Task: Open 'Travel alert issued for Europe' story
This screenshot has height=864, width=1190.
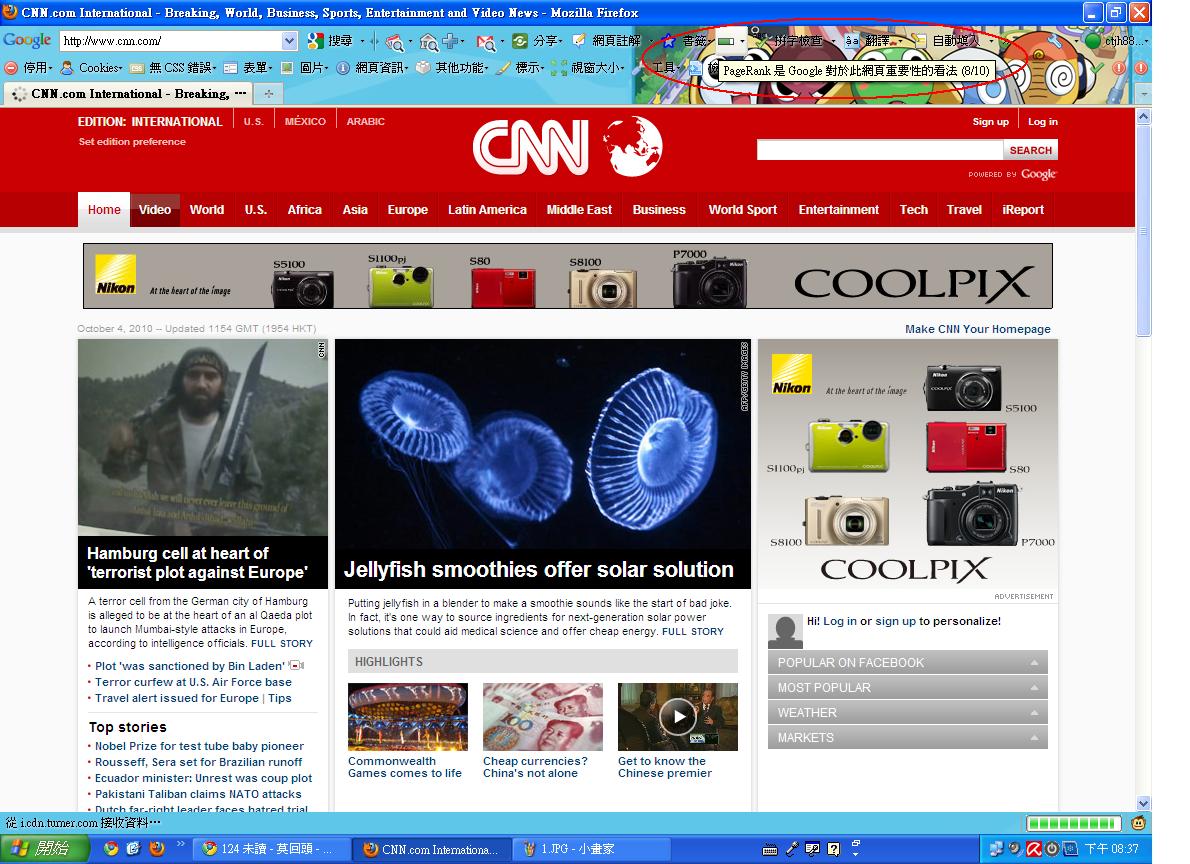Action: [177, 698]
